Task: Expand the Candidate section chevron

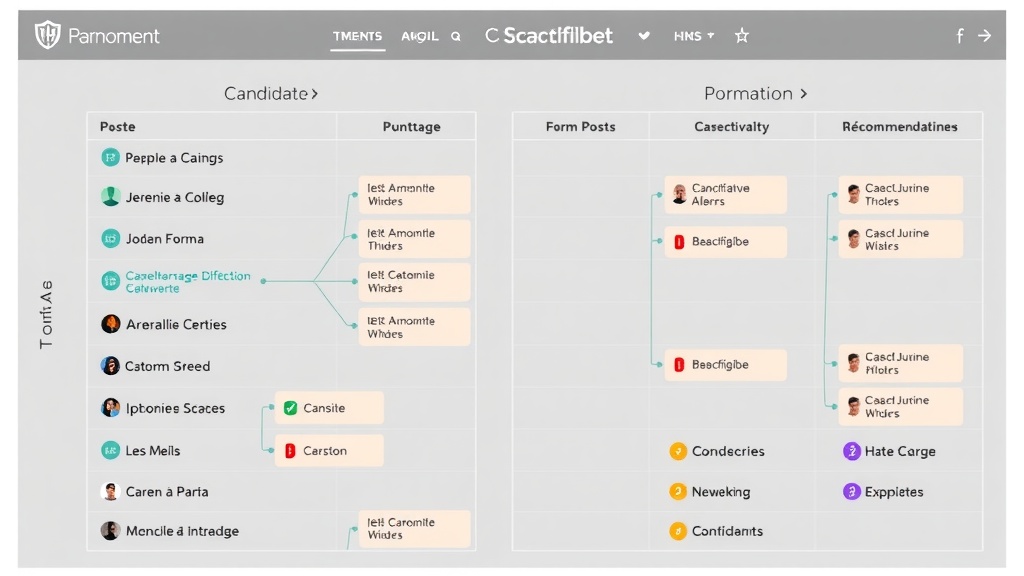Action: point(314,94)
